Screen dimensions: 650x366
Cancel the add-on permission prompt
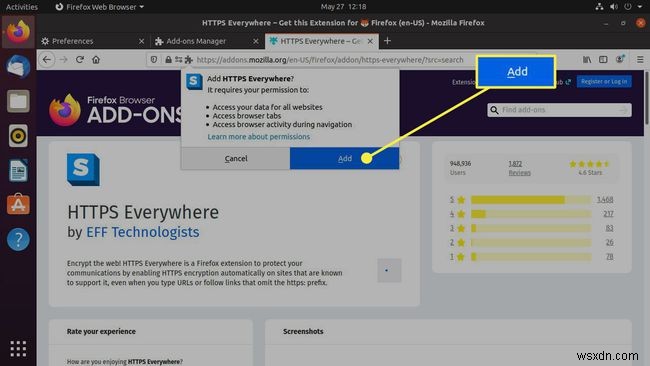point(236,158)
